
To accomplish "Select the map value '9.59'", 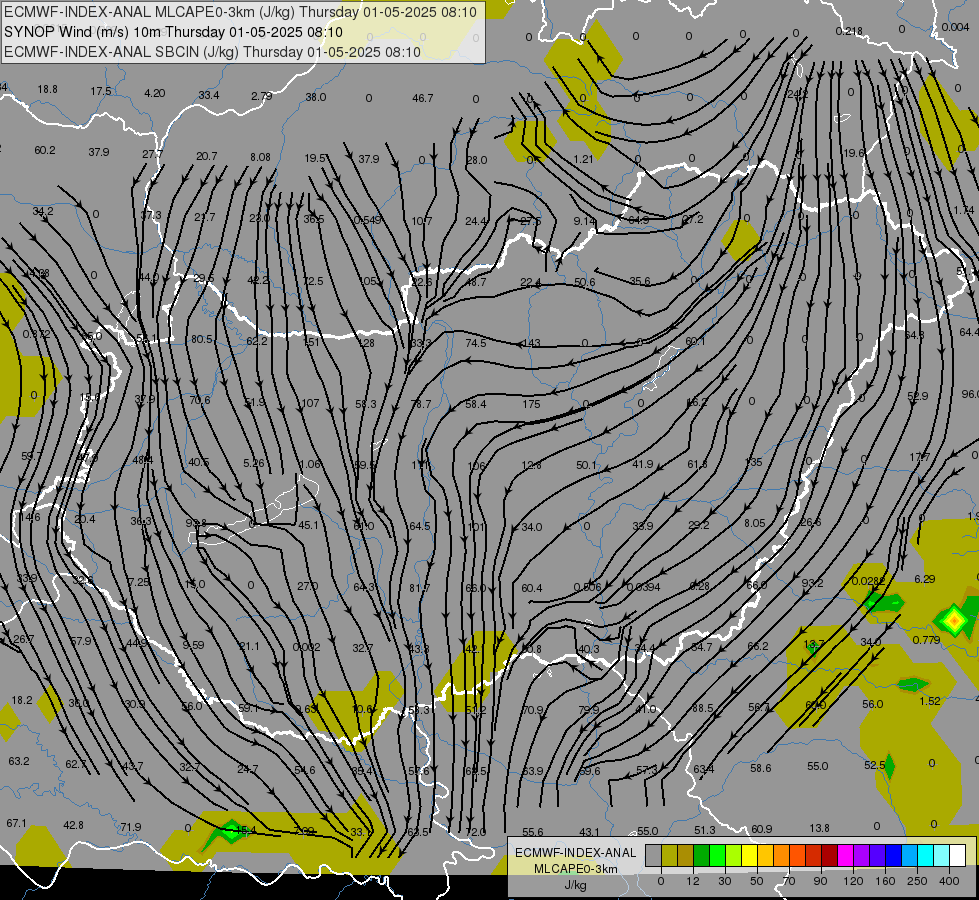I will pos(193,645).
